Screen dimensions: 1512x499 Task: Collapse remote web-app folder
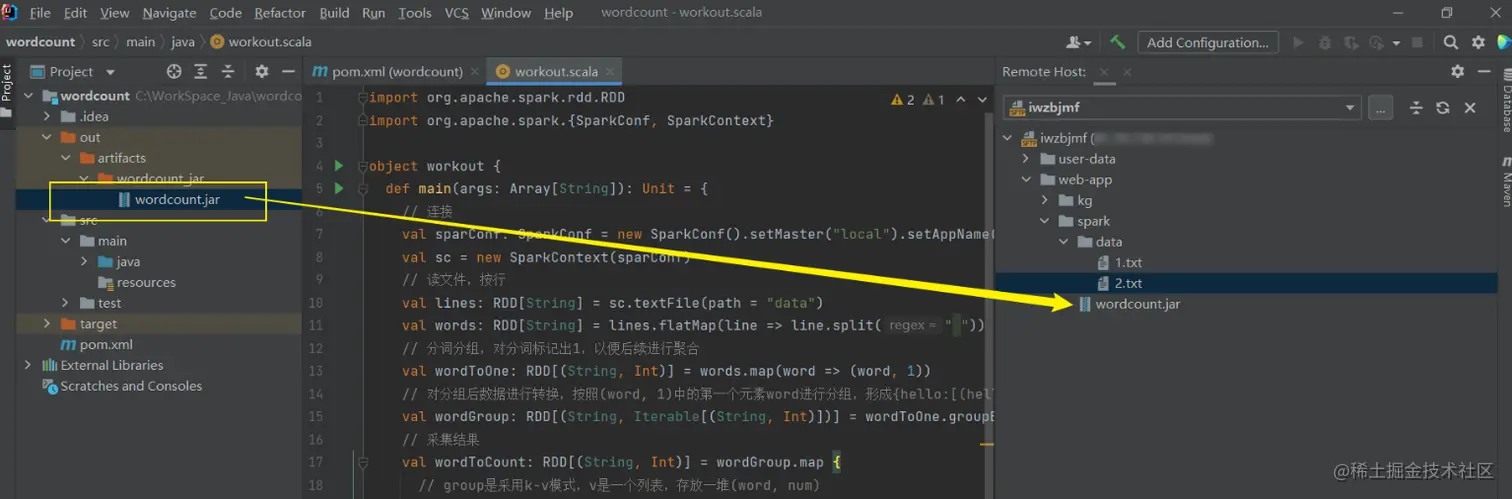click(x=1026, y=180)
